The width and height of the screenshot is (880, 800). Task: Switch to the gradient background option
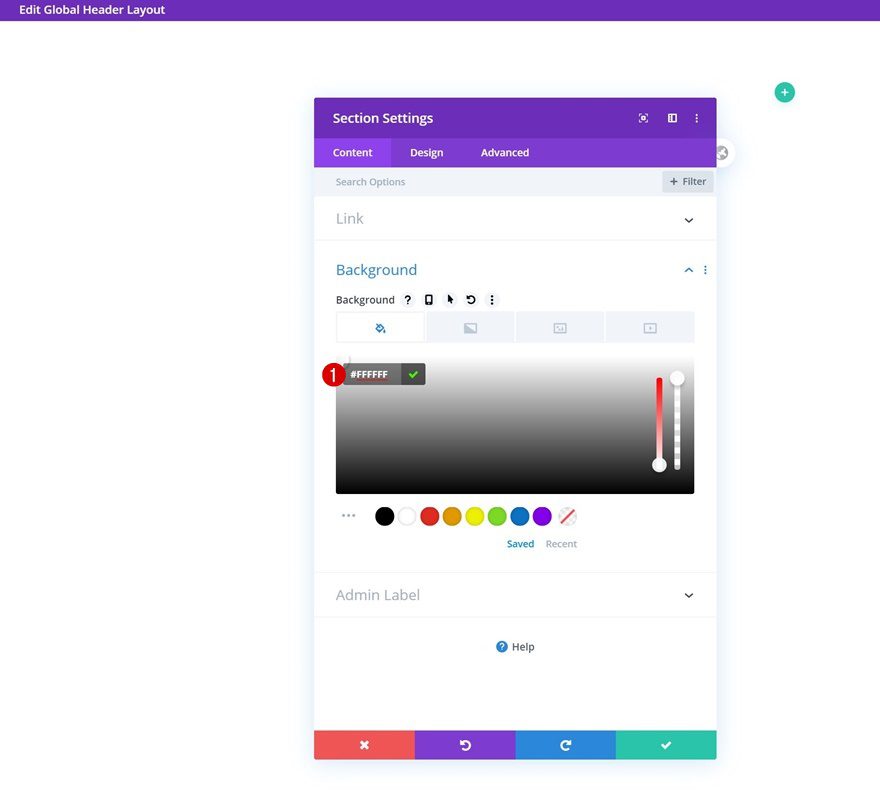[x=470, y=326]
